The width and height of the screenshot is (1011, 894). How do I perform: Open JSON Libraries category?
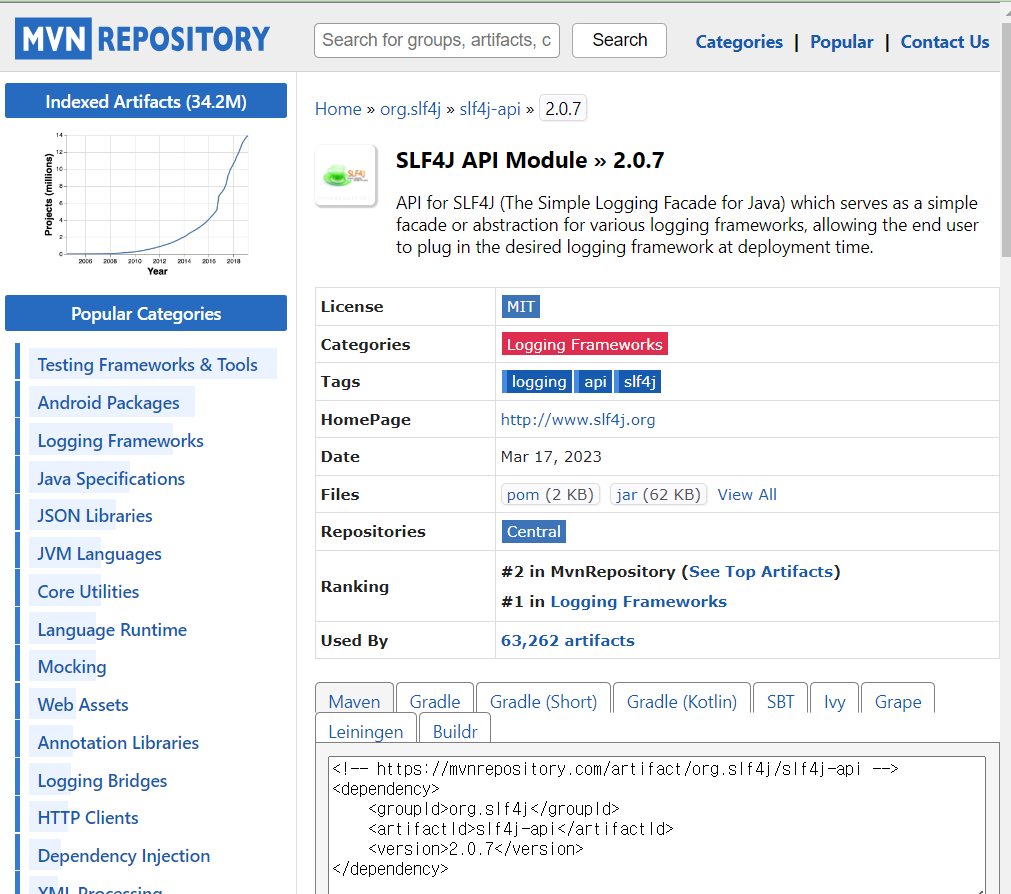coord(95,516)
